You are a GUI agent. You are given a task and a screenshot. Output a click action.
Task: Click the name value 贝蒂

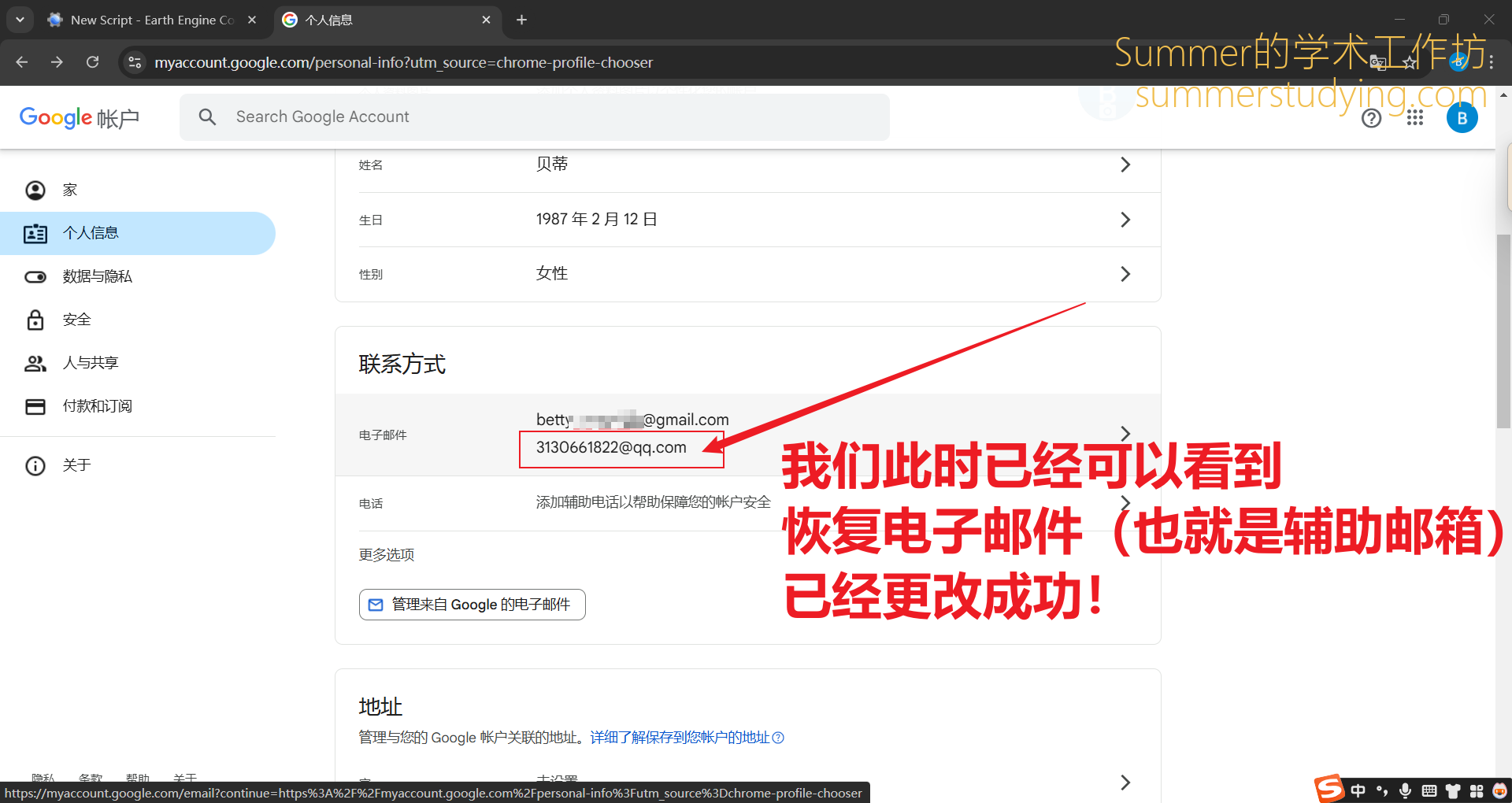(x=552, y=164)
